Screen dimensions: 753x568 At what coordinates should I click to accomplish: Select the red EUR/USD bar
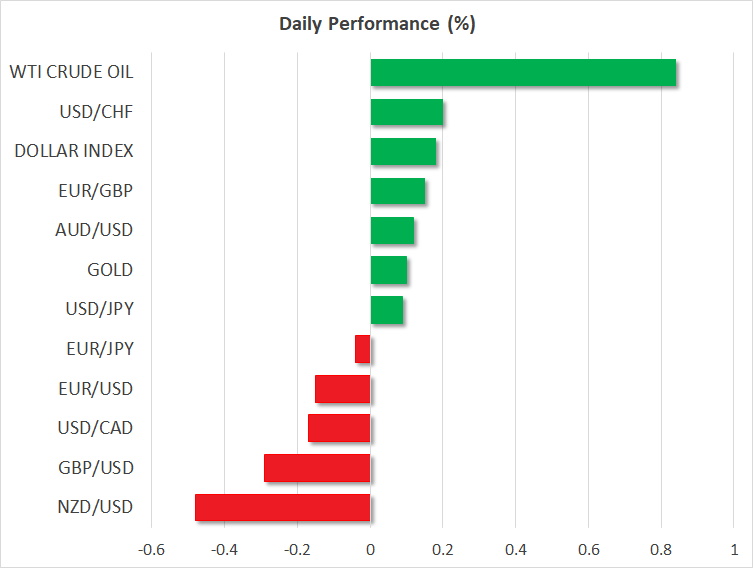[x=343, y=389]
